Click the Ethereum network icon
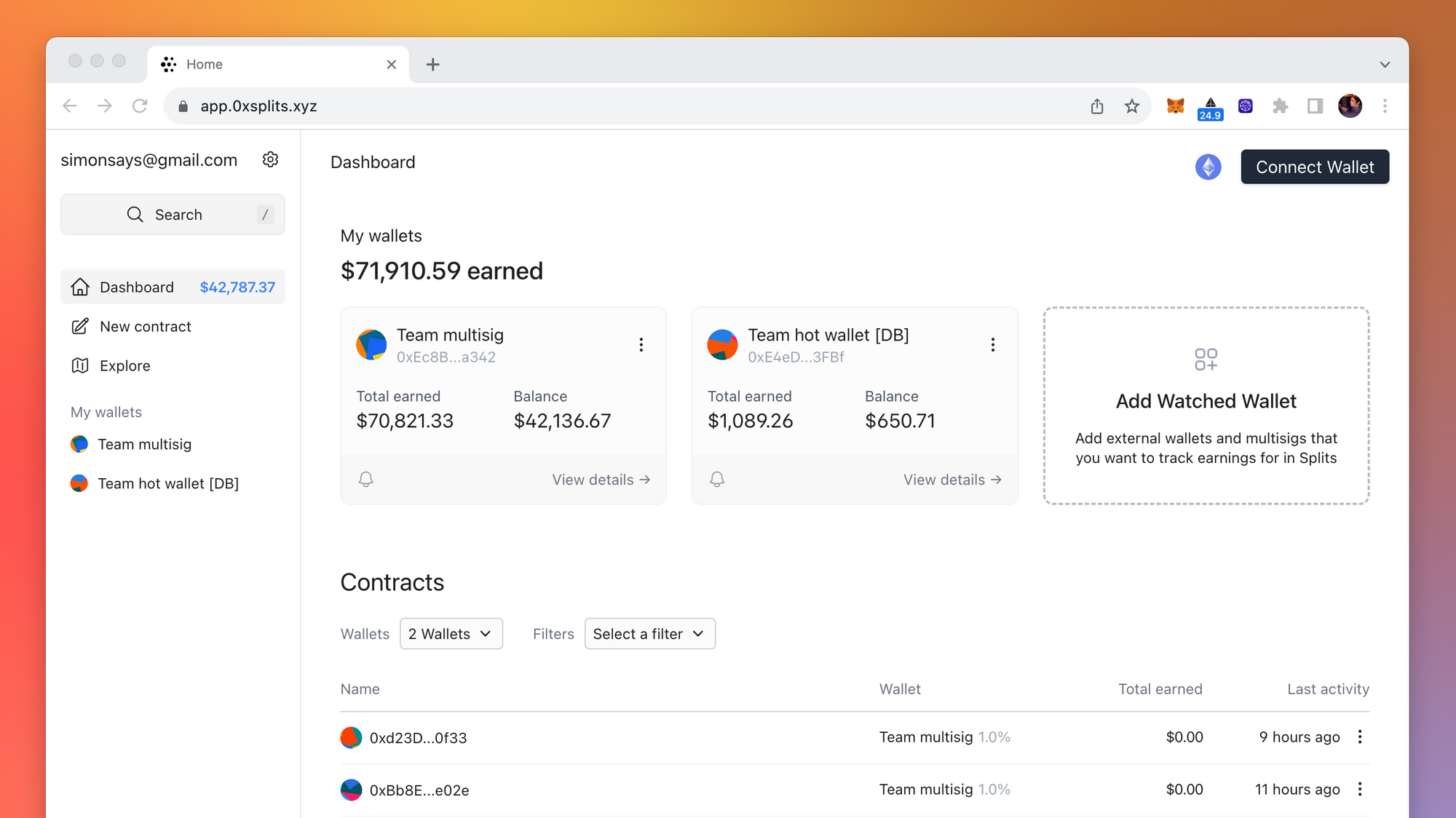The height and width of the screenshot is (818, 1456). (x=1208, y=167)
